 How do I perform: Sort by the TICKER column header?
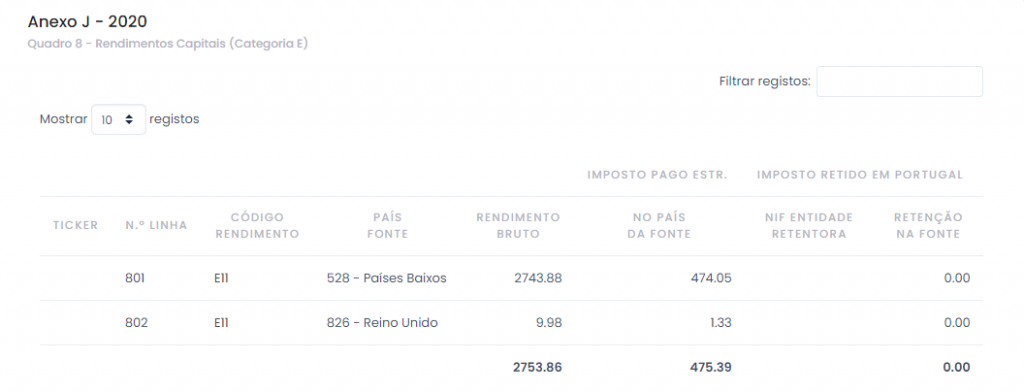pos(76,225)
